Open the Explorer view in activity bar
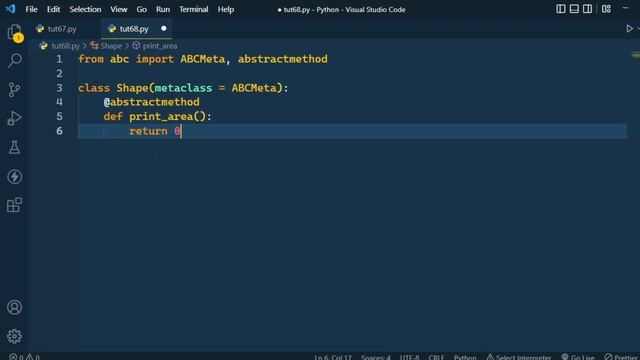 [x=15, y=32]
